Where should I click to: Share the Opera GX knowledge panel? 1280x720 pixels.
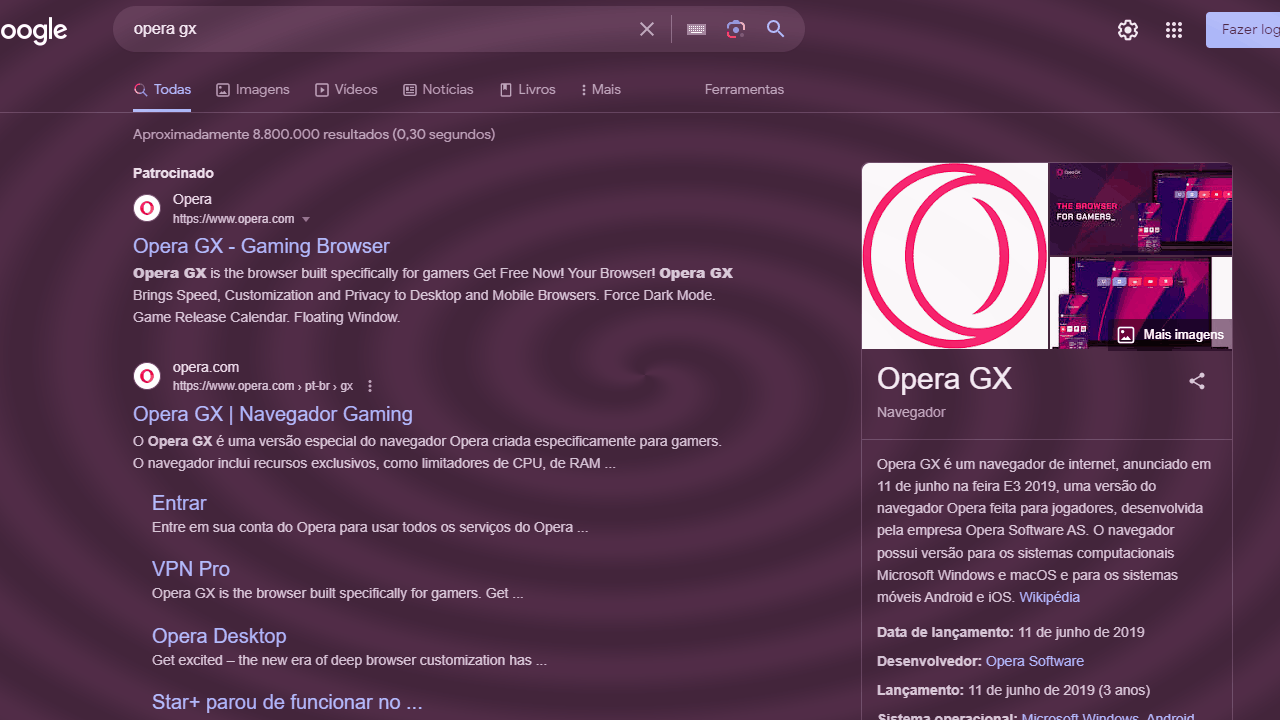[x=1197, y=381]
